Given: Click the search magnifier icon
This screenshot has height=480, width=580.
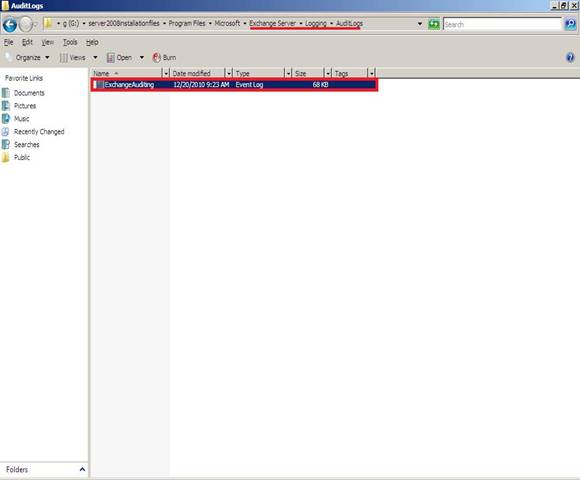Looking at the screenshot, I should click(x=570, y=24).
